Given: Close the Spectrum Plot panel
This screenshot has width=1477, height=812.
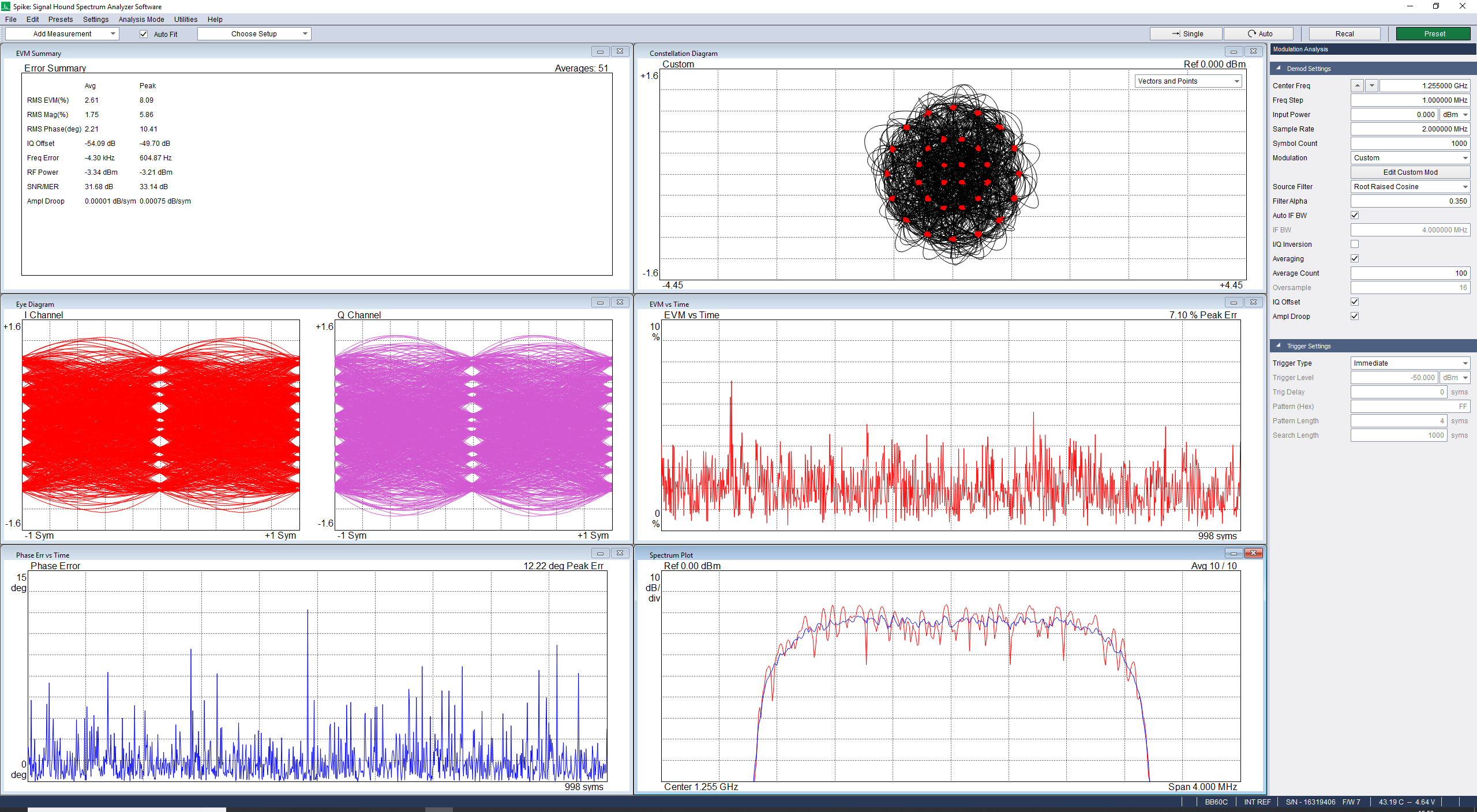Looking at the screenshot, I should (x=1253, y=553).
